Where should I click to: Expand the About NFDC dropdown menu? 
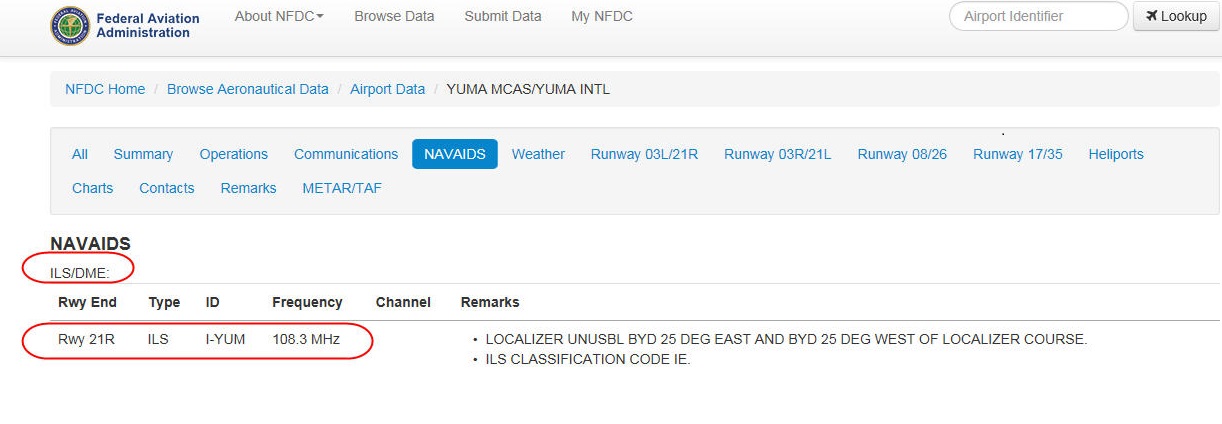click(x=279, y=16)
